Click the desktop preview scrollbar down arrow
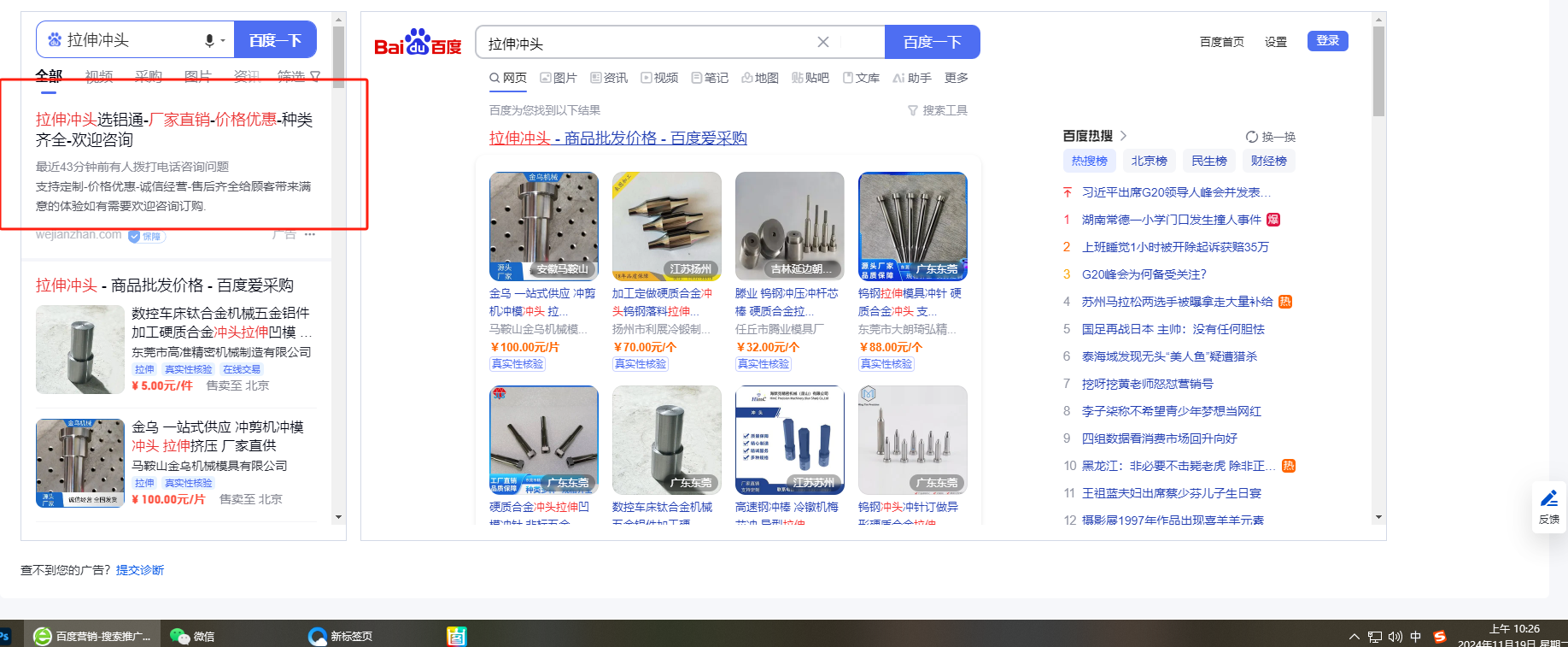Image resolution: width=1568 pixels, height=647 pixels. point(1378,517)
